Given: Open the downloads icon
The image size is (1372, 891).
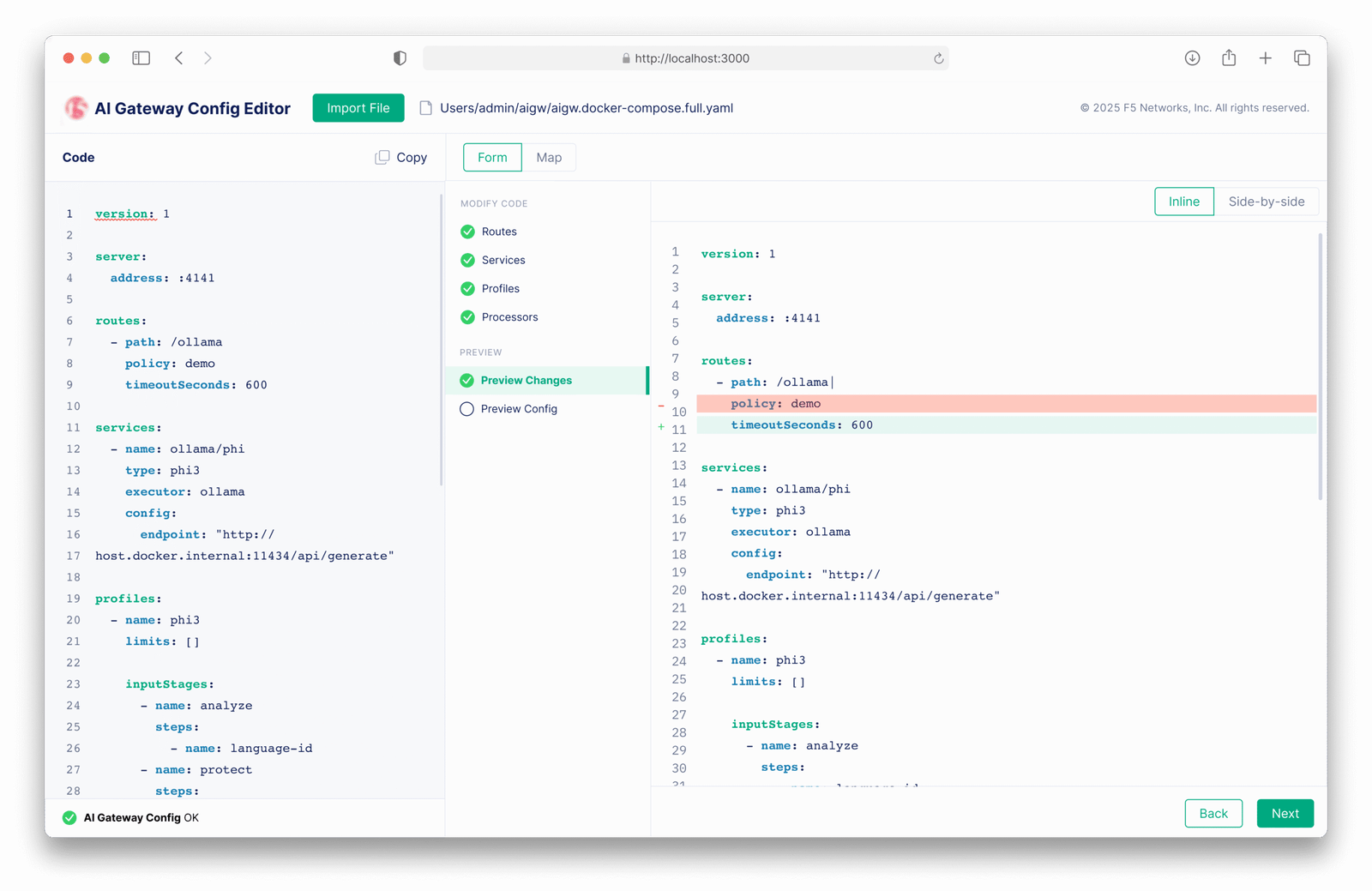Looking at the screenshot, I should 1192,58.
